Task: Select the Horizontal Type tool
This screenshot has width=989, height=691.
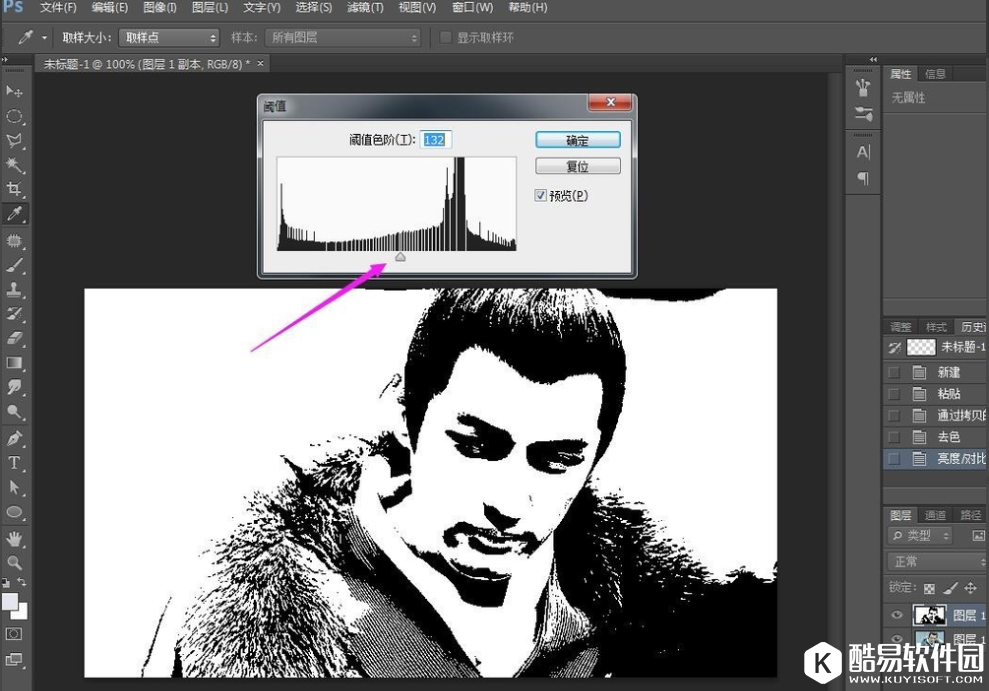Action: (x=15, y=463)
